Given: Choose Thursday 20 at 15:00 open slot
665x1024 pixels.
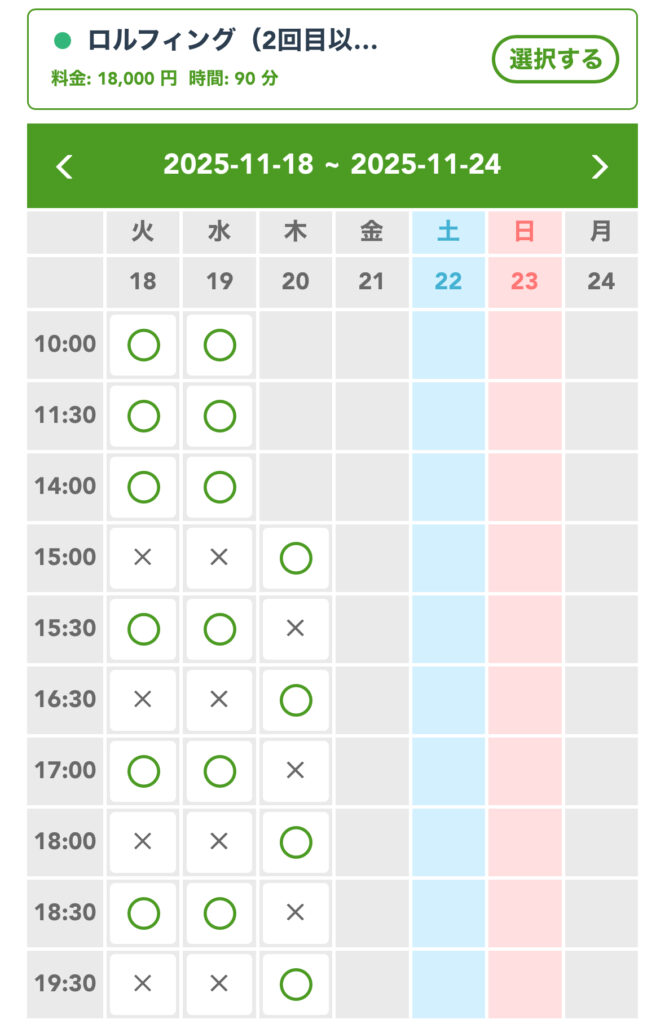Looking at the screenshot, I should point(295,558).
